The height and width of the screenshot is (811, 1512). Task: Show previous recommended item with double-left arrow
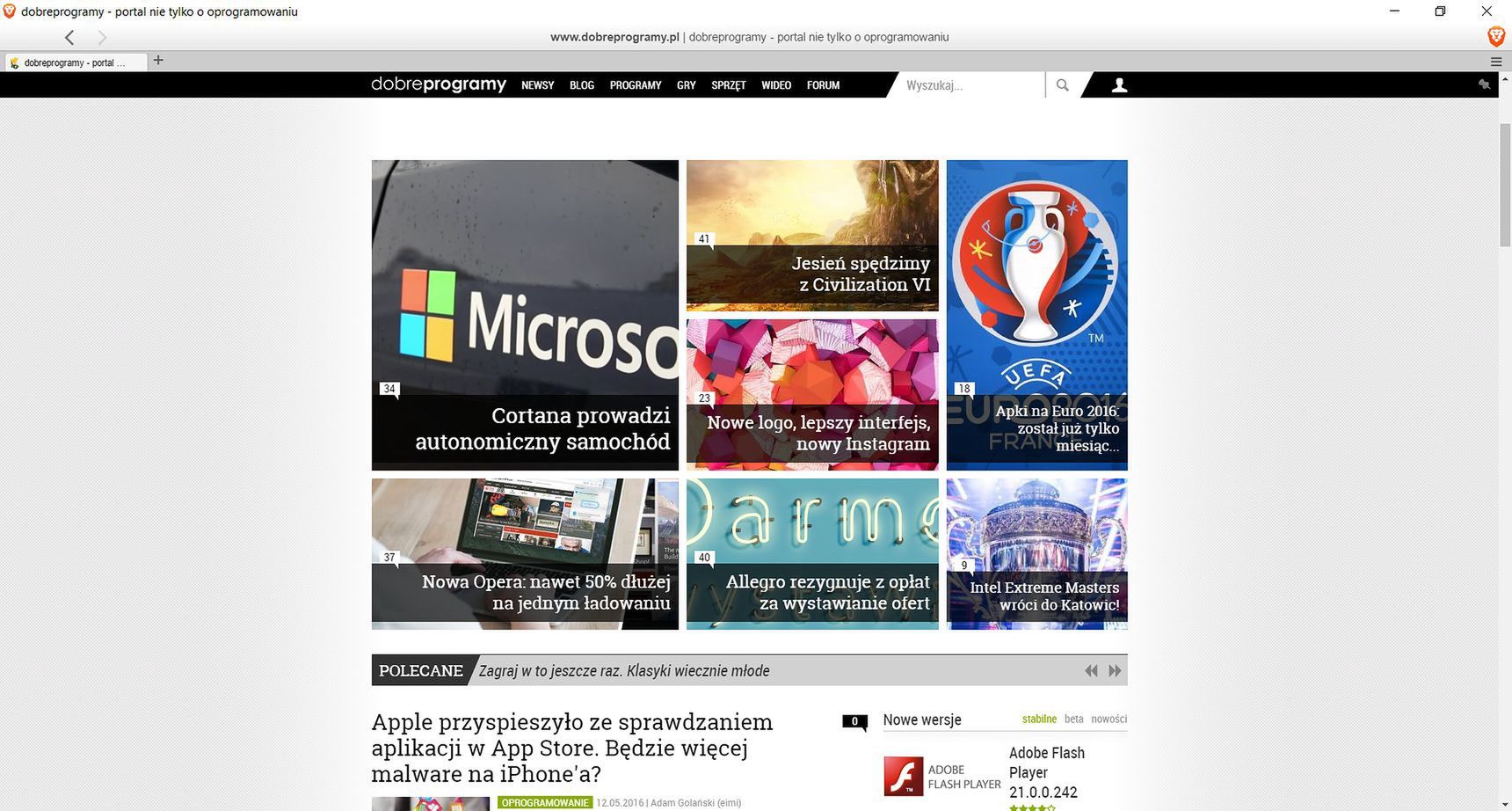1091,670
